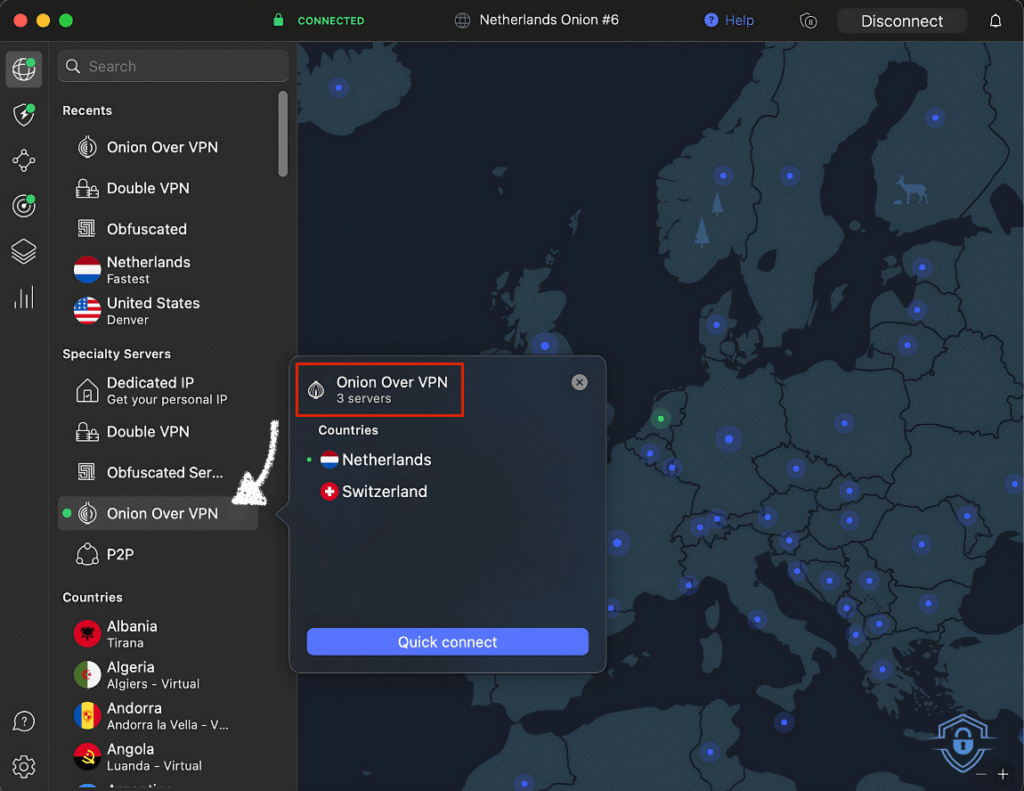Select Angola Luanda - Virtual
The height and width of the screenshot is (791, 1024).
pos(158,756)
